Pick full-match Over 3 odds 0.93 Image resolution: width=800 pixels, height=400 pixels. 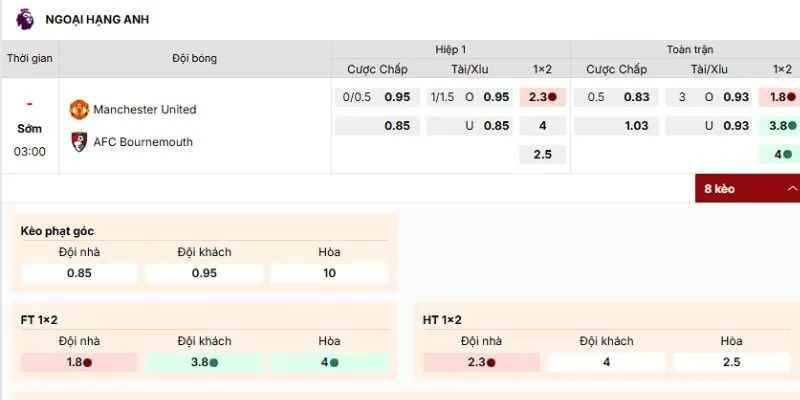[x=736, y=97]
